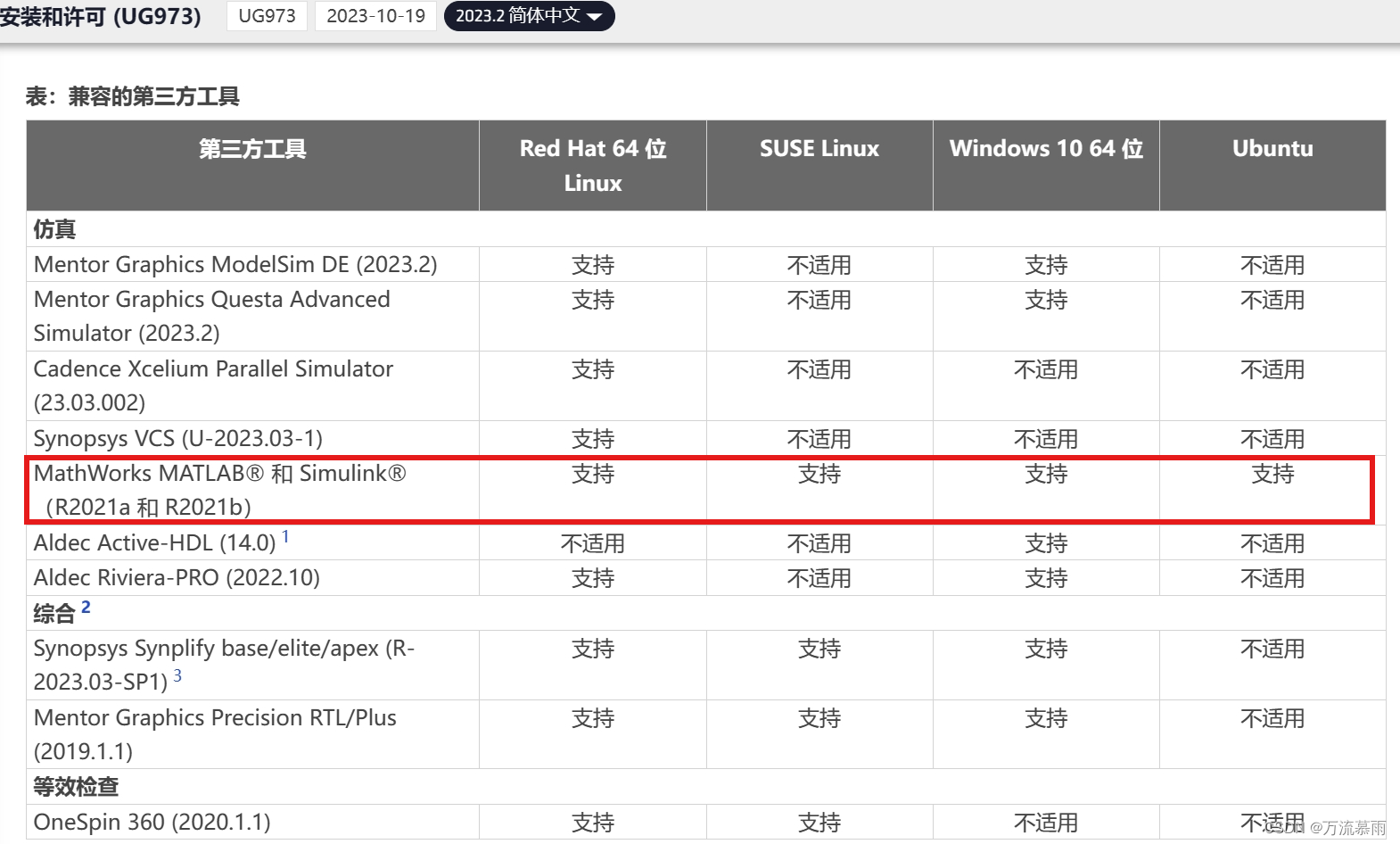Screen dimensions: 1400x844
Task: Click ModelSim DE's Red Hat 支持 cell
Action: 593,265
